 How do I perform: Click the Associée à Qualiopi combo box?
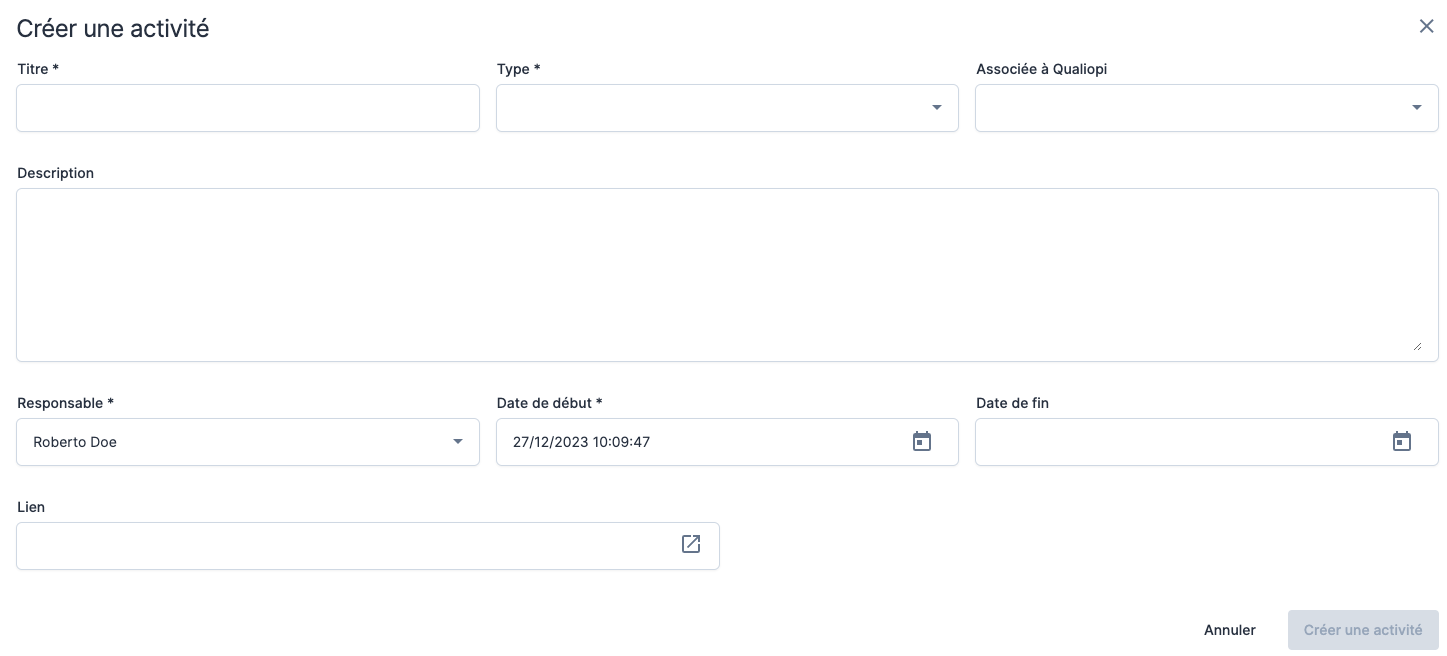click(1190, 108)
